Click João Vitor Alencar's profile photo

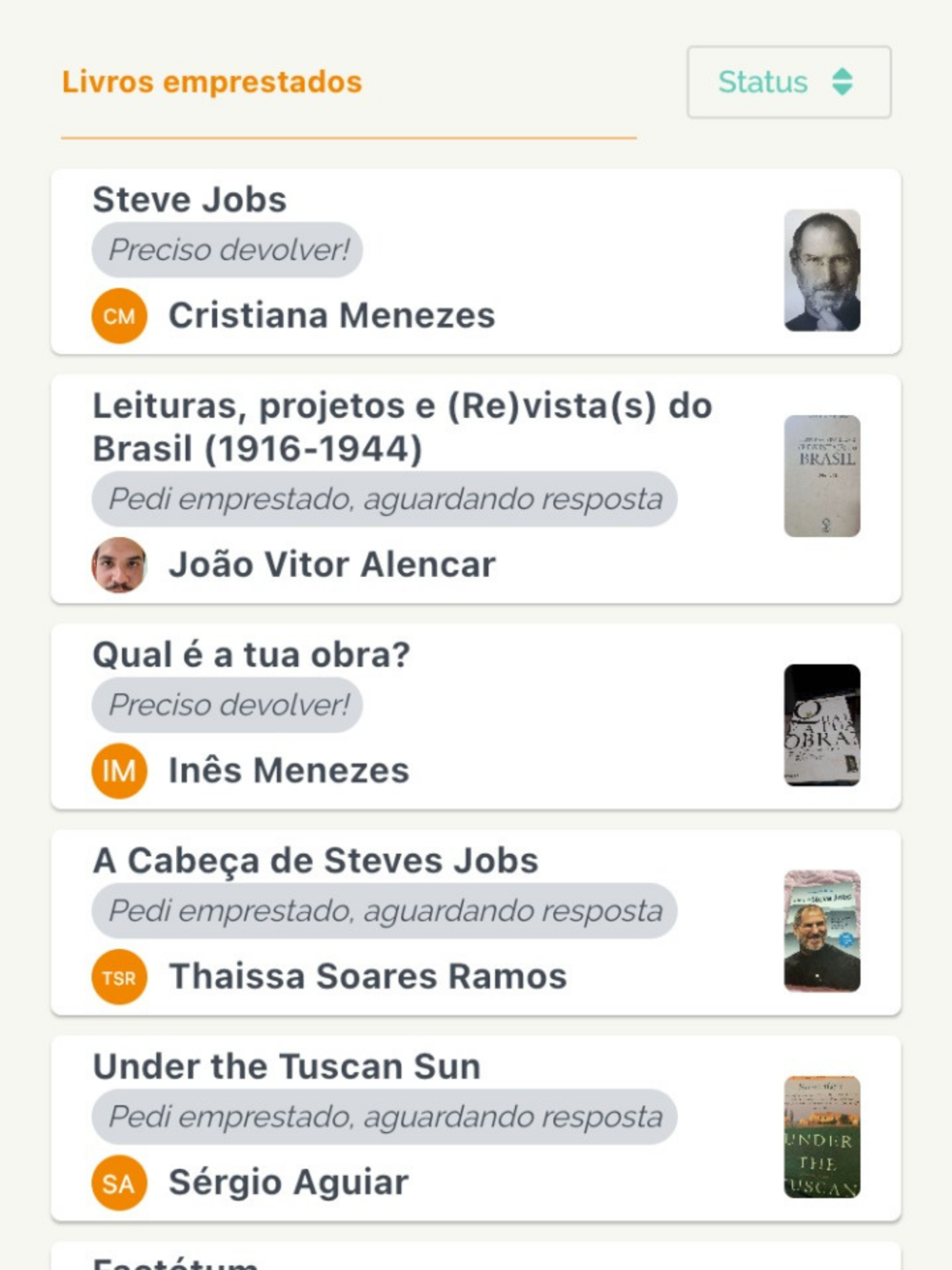119,565
